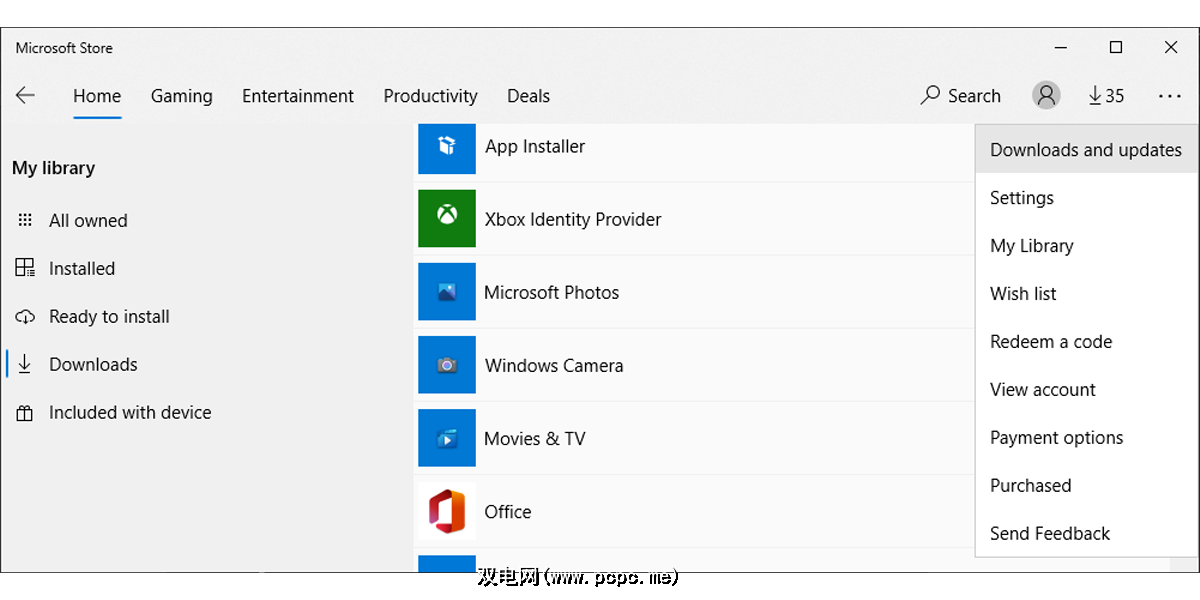Select All owned in My library
The image size is (1200, 600).
pyautogui.click(x=88, y=221)
